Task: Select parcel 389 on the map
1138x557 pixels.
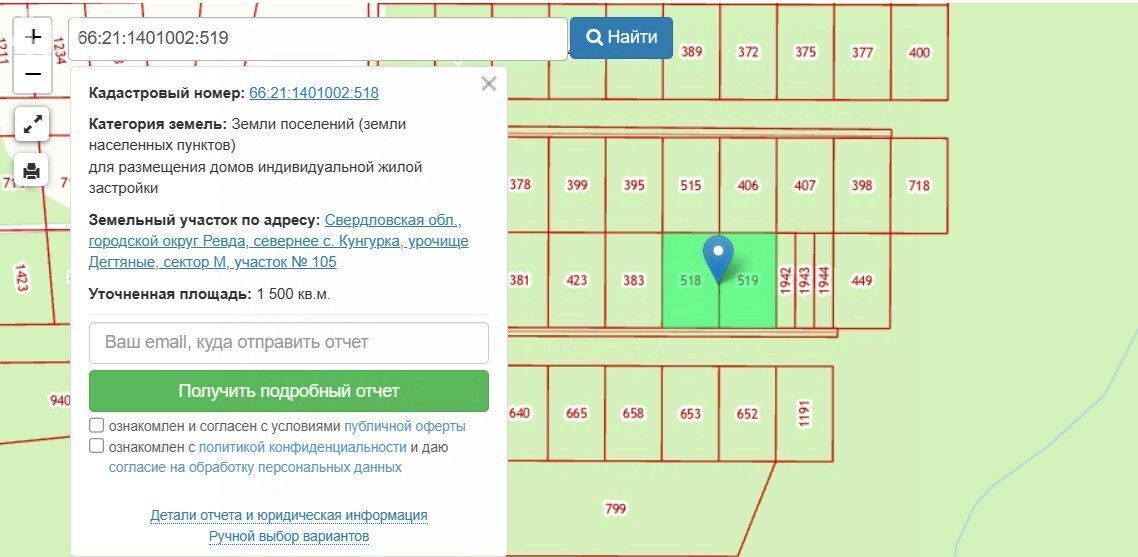Action: point(692,52)
